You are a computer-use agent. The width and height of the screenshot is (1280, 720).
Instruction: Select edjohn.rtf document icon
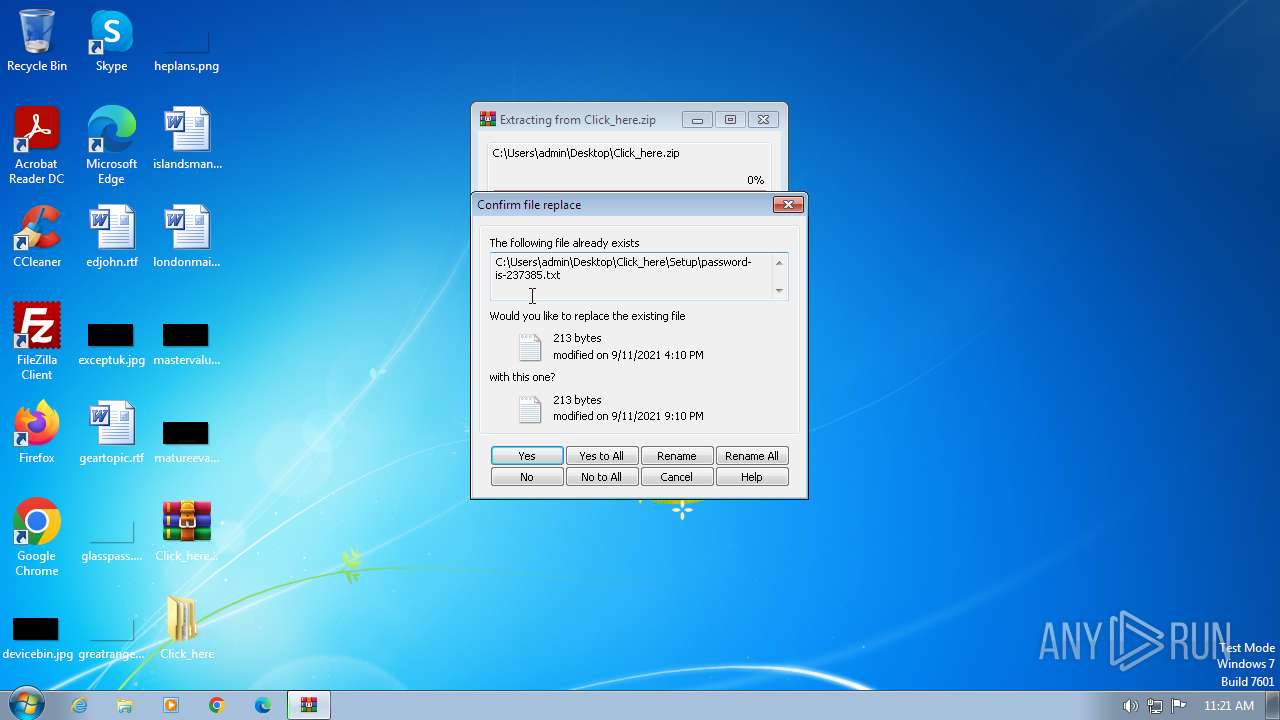(x=111, y=236)
